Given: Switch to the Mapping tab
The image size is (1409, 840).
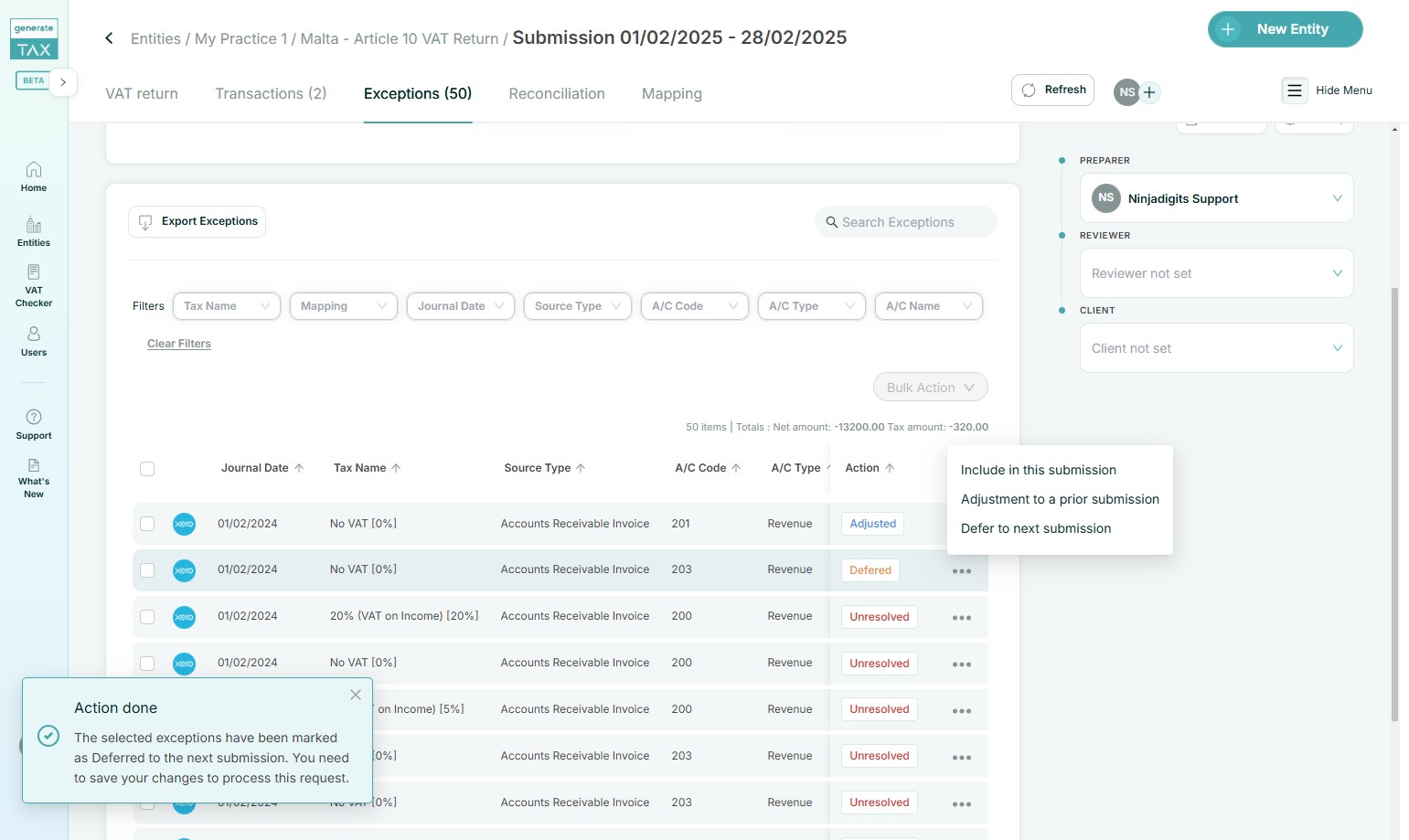Looking at the screenshot, I should point(672,94).
